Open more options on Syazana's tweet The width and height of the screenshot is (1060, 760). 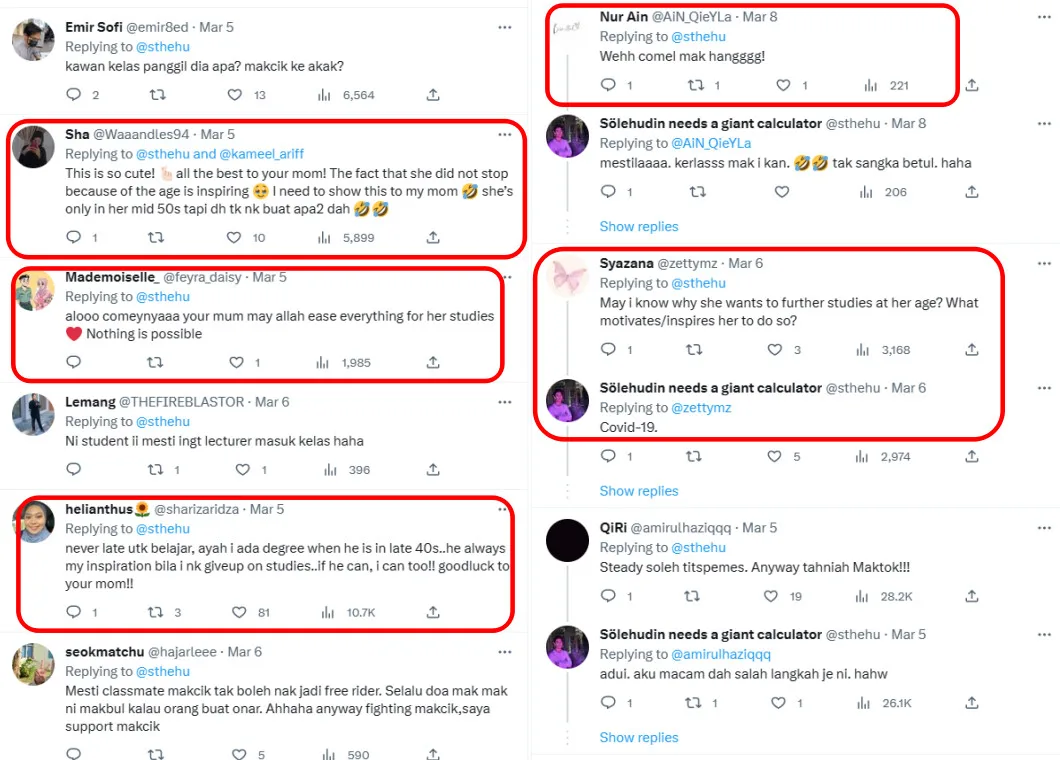(x=1044, y=263)
